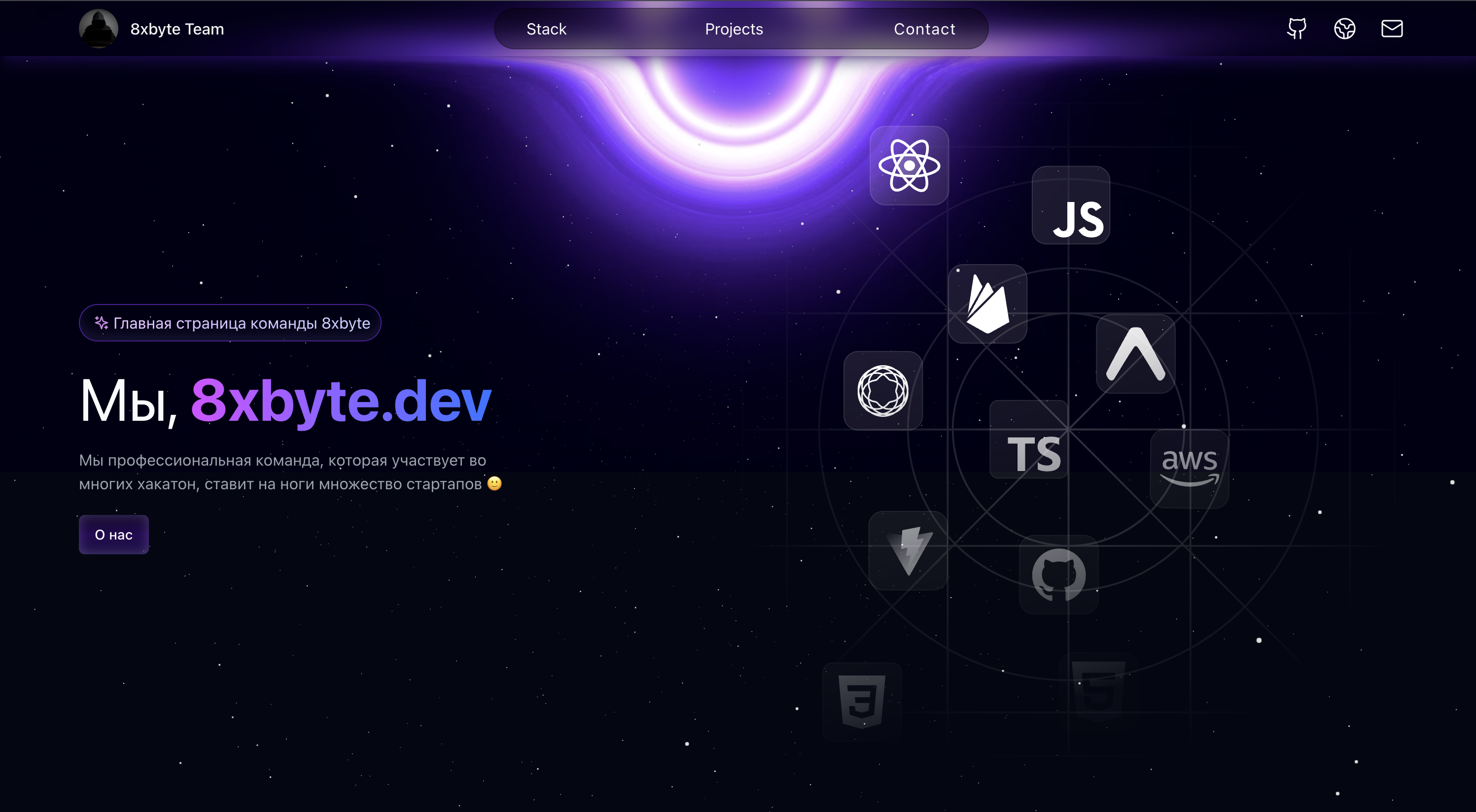The image size is (1476, 812).
Task: Go to the Stack section
Action: click(x=546, y=29)
